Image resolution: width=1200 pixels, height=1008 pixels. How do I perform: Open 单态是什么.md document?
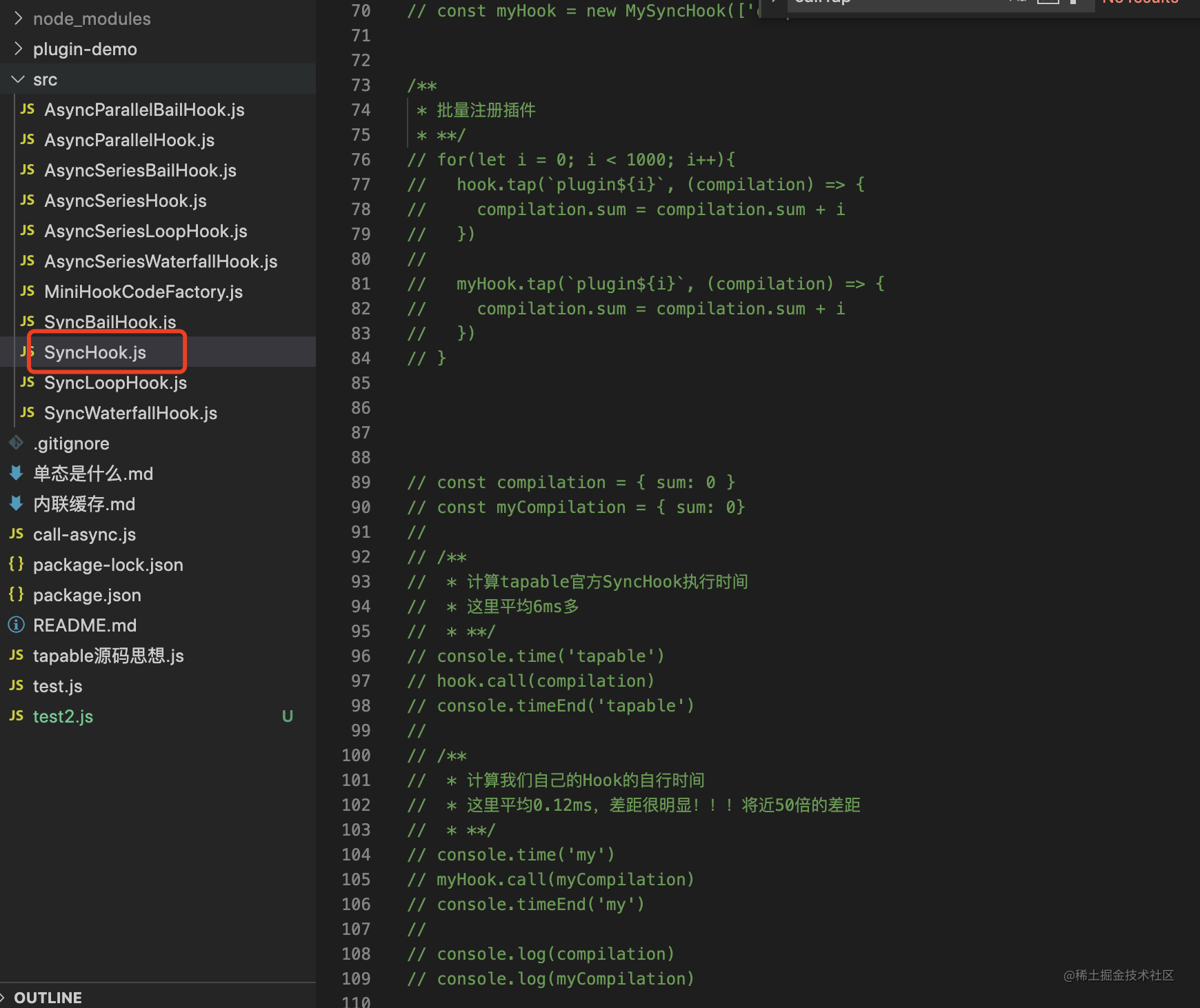(x=93, y=474)
